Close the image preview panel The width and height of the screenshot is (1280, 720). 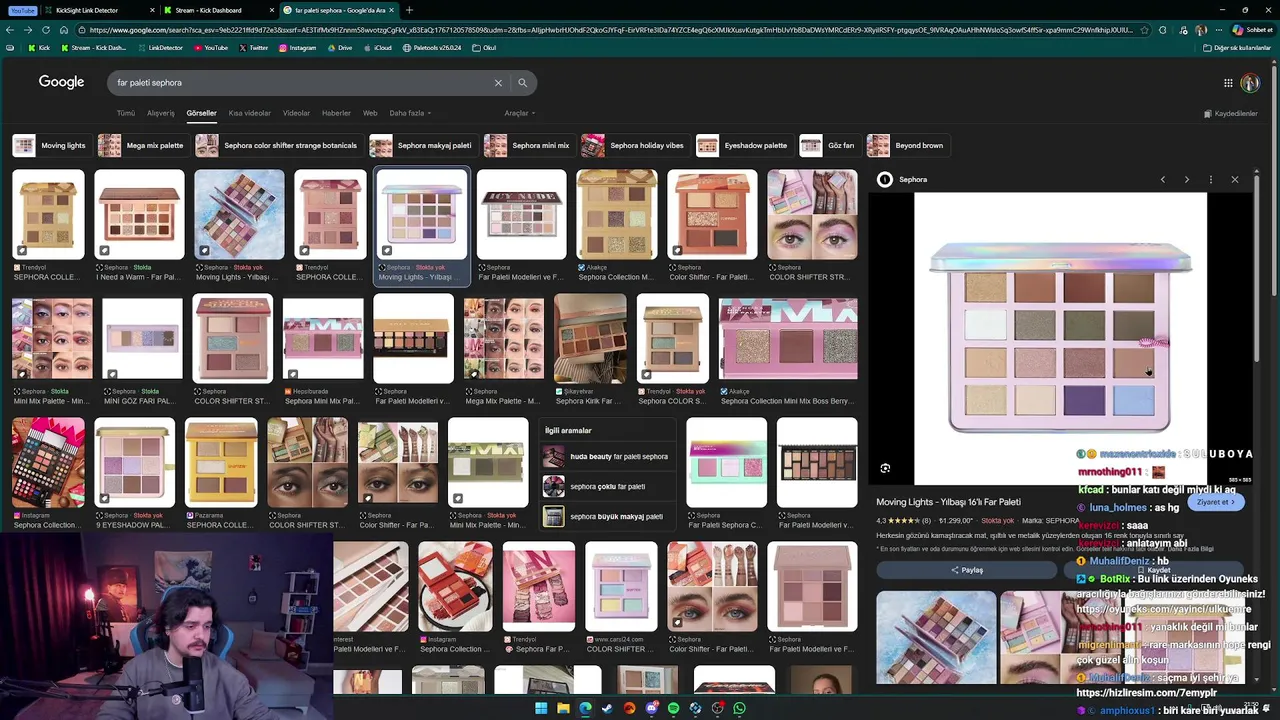pyautogui.click(x=1235, y=180)
